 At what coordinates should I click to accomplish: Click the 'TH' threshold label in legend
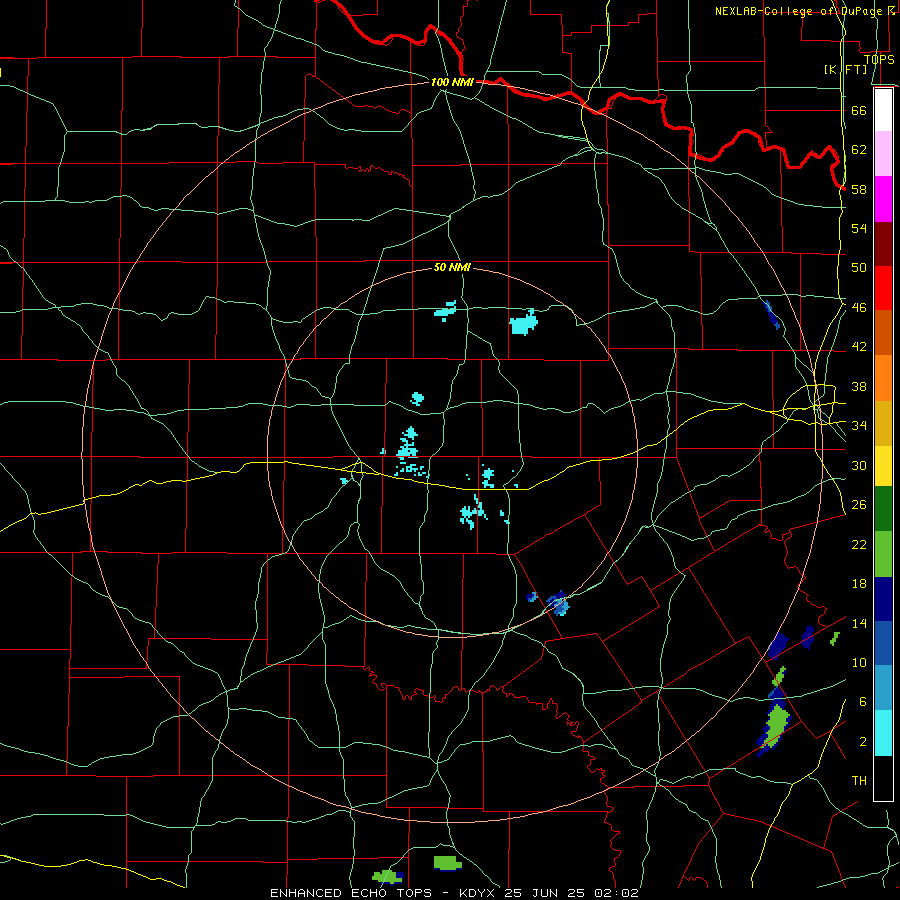859,781
